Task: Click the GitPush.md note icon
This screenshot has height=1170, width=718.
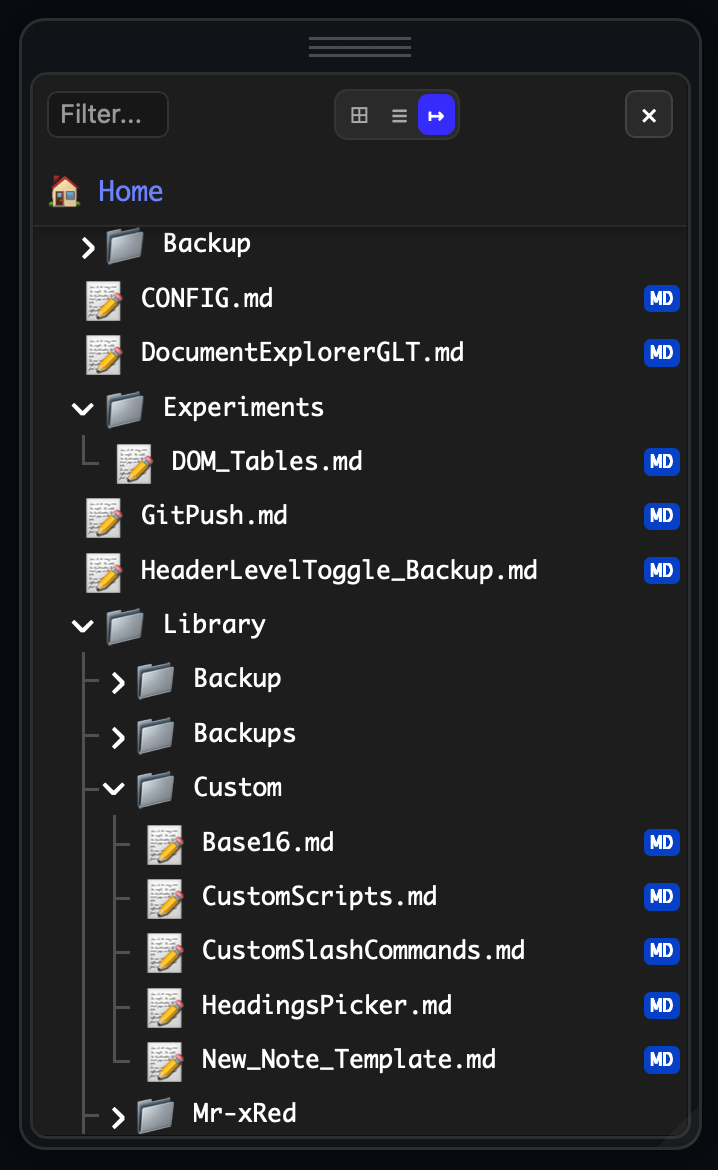Action: [104, 516]
